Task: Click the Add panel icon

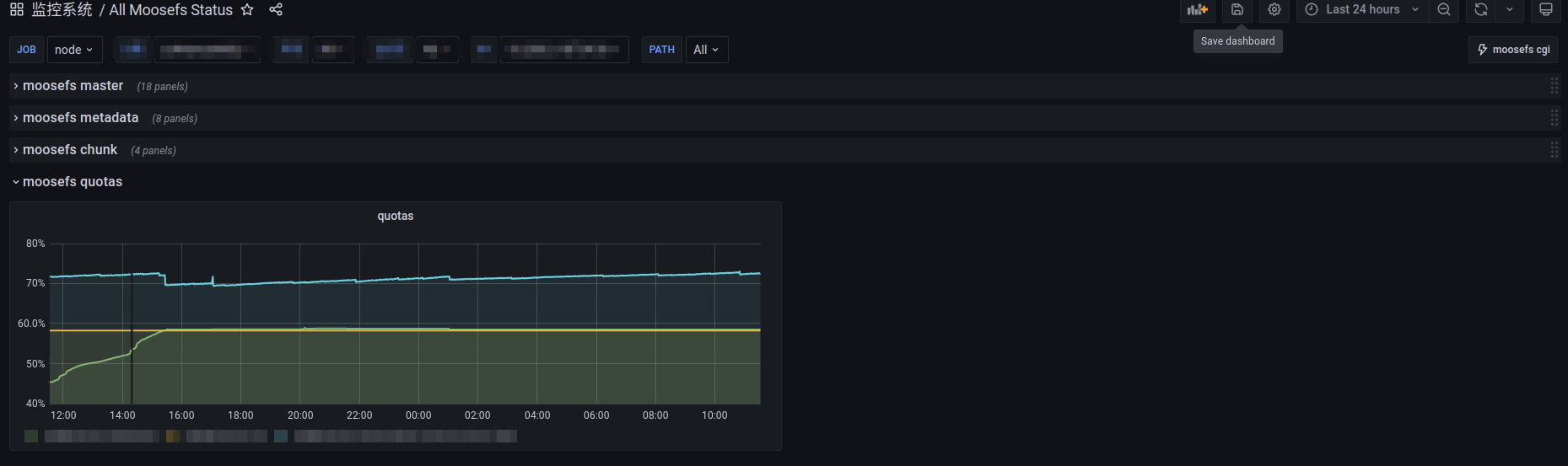Action: pyautogui.click(x=1197, y=10)
